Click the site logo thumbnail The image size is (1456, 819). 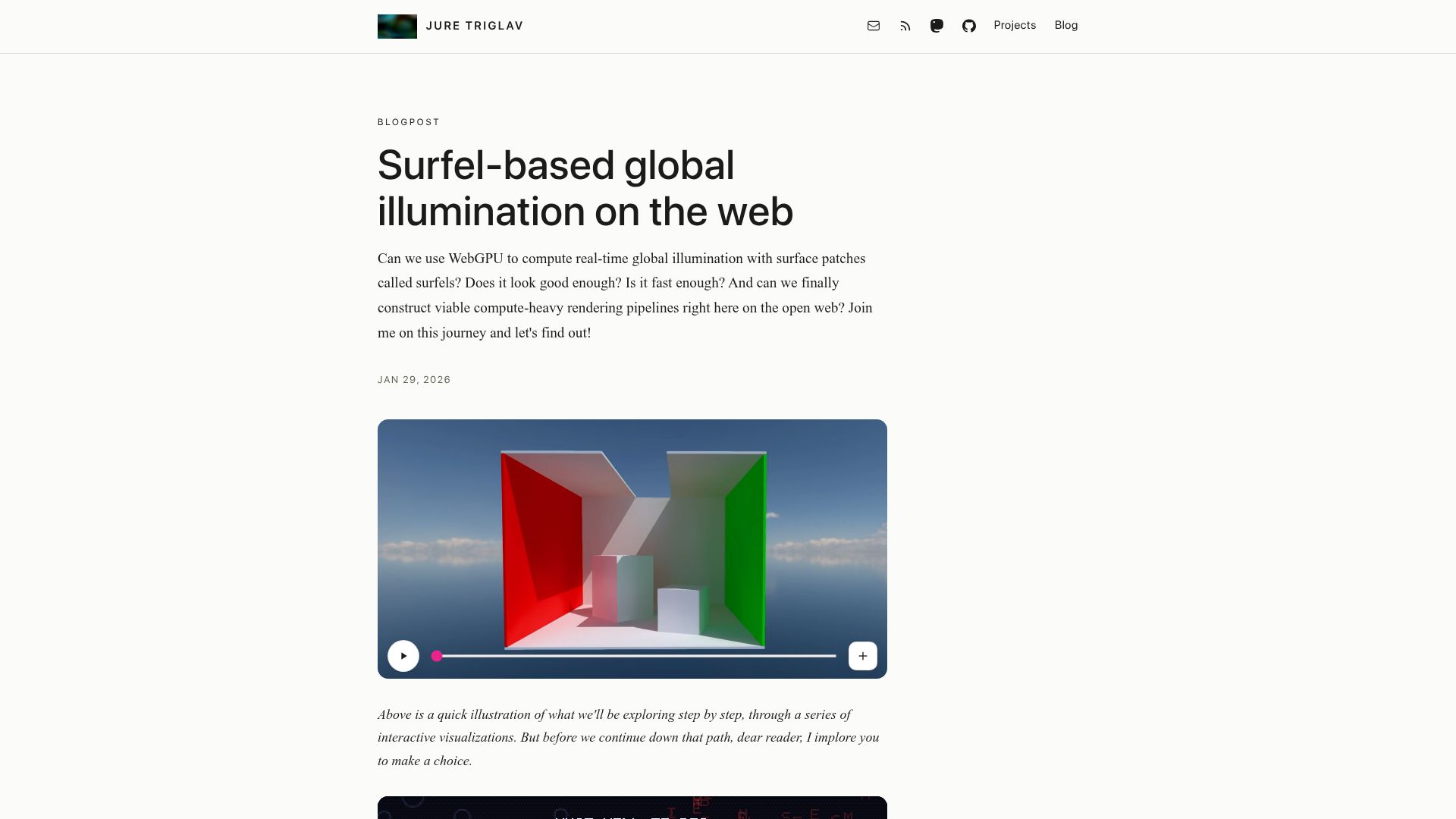(397, 27)
